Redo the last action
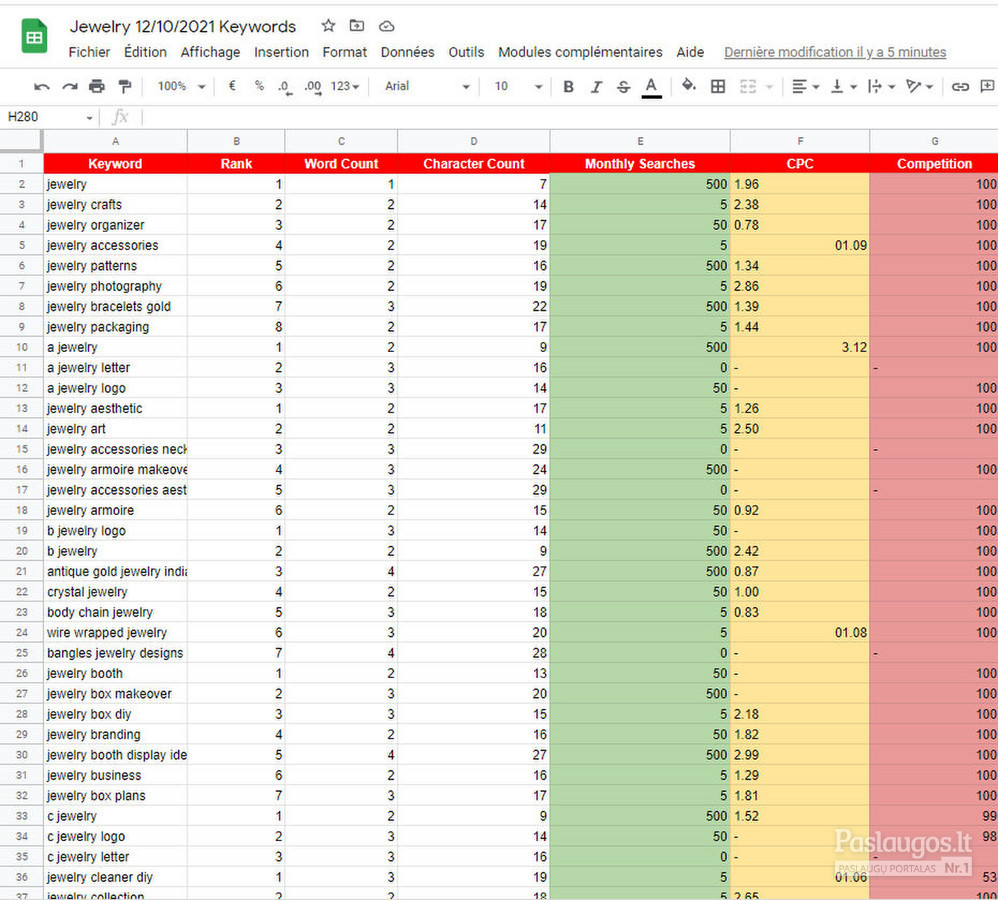 click(x=69, y=87)
